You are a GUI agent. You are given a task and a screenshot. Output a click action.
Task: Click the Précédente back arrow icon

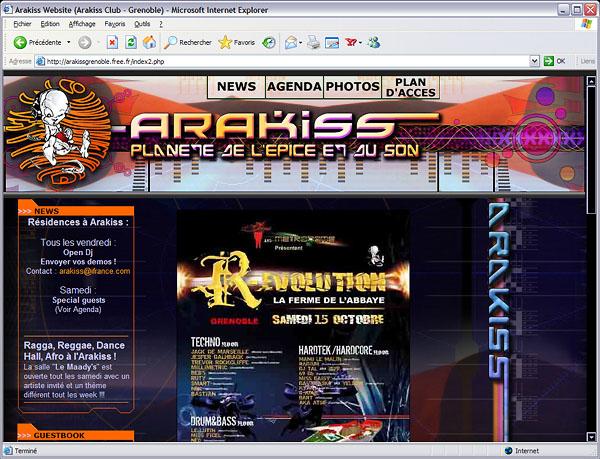click(20, 42)
